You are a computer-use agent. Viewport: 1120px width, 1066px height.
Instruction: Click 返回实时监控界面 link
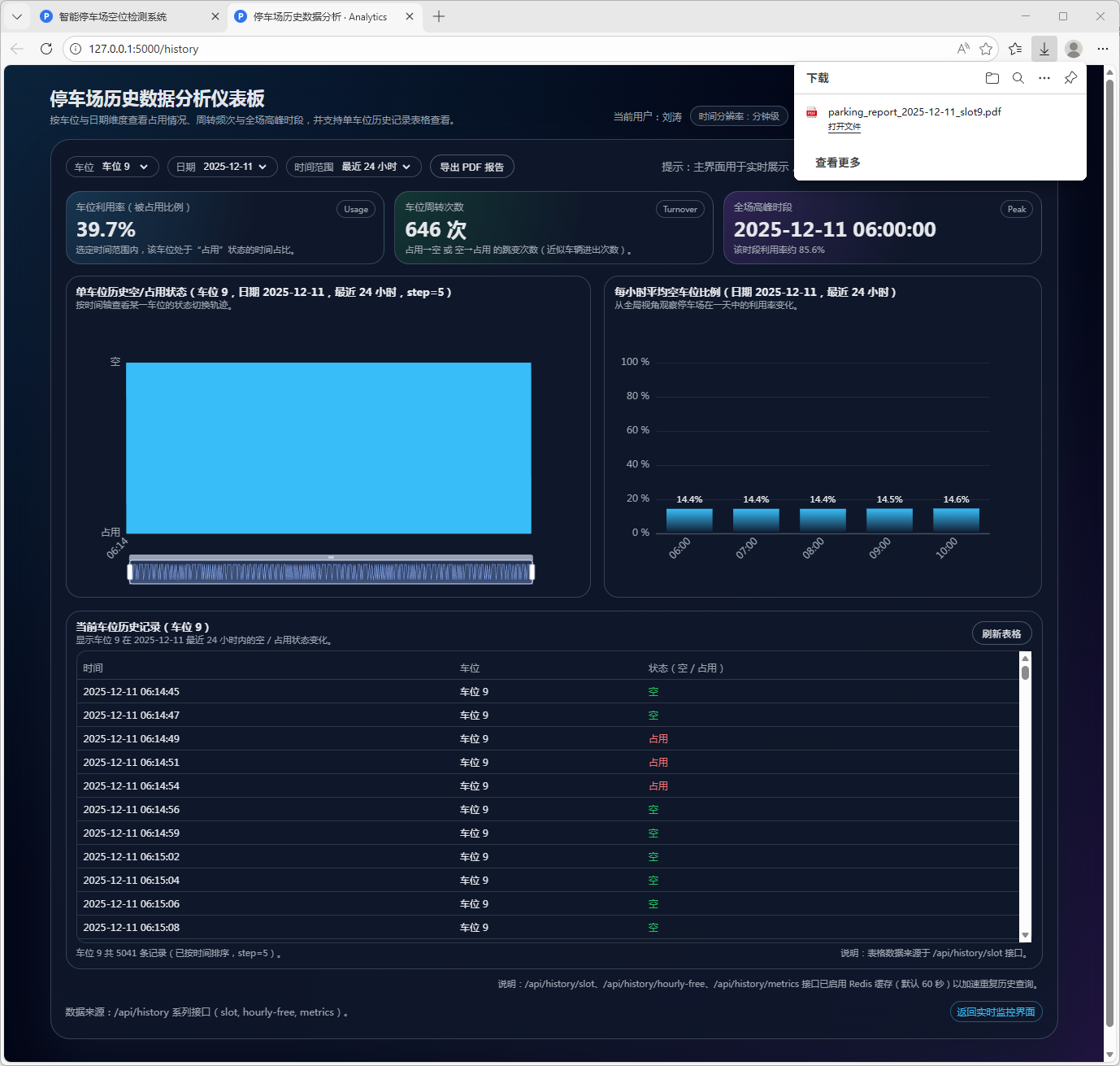[996, 1012]
